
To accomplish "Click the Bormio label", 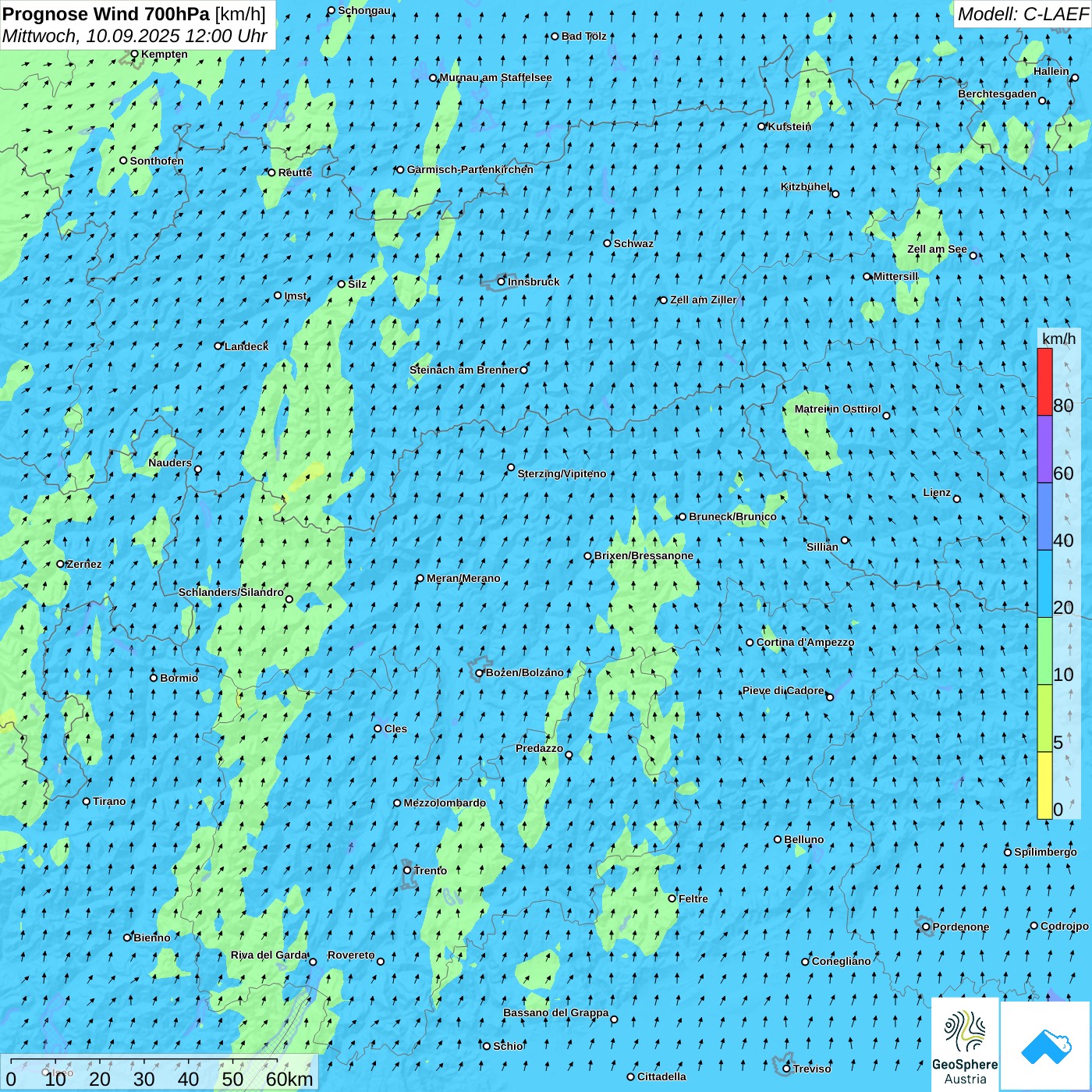I will pyautogui.click(x=179, y=678).
